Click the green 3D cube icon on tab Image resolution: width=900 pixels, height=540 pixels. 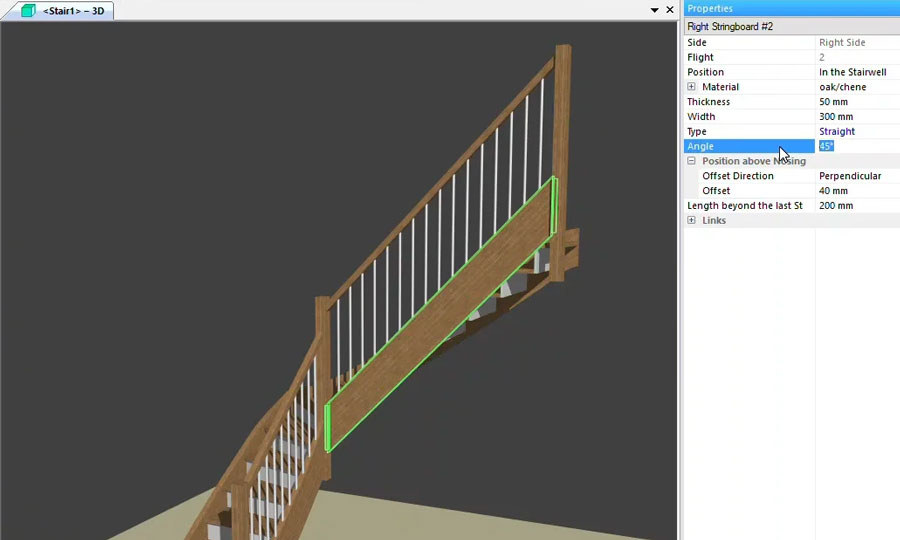(x=28, y=10)
